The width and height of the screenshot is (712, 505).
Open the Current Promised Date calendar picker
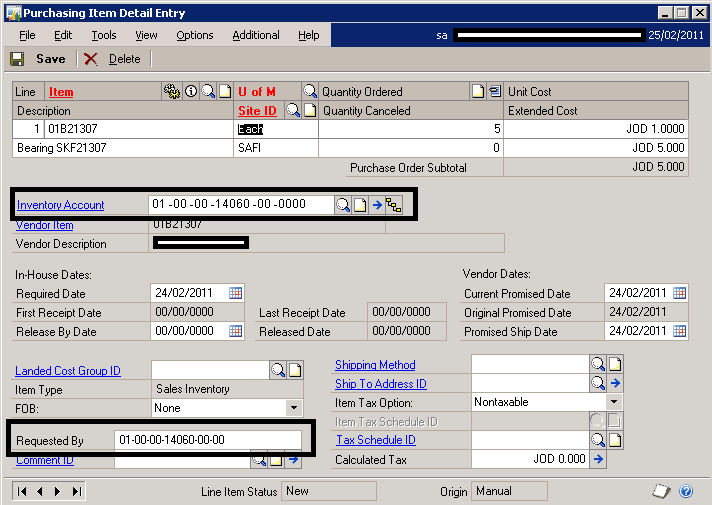pyautogui.click(x=679, y=293)
